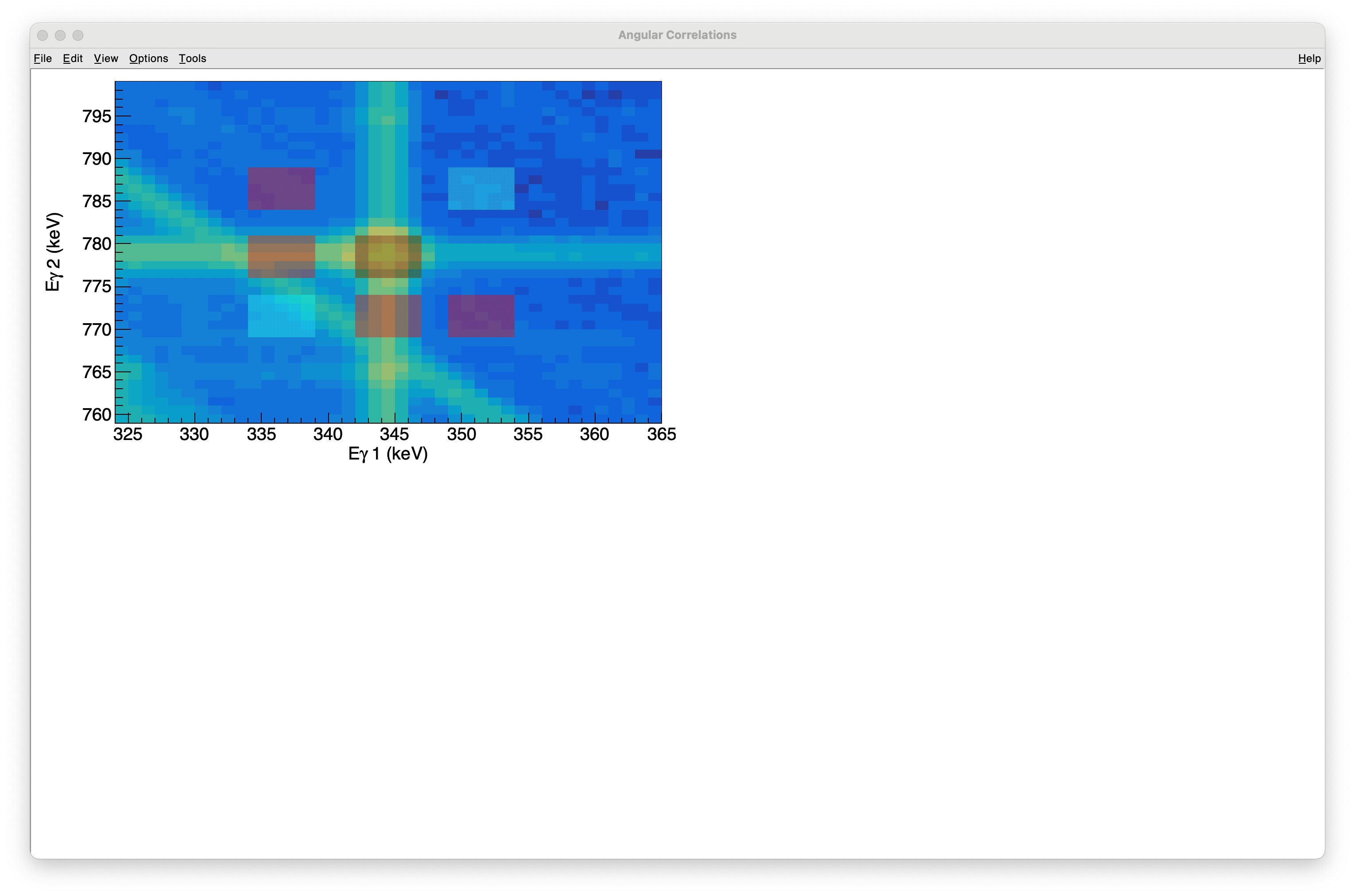Screen dimensions: 1355x896
Task: Open the Edit menu
Action: pos(73,58)
